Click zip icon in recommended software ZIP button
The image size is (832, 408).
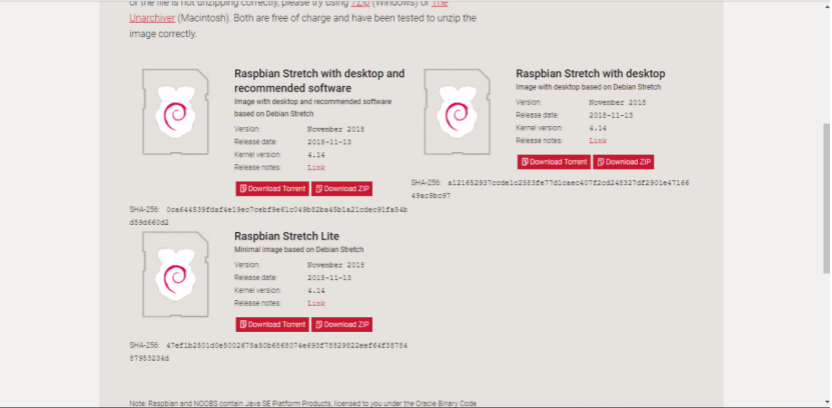pyautogui.click(x=318, y=188)
